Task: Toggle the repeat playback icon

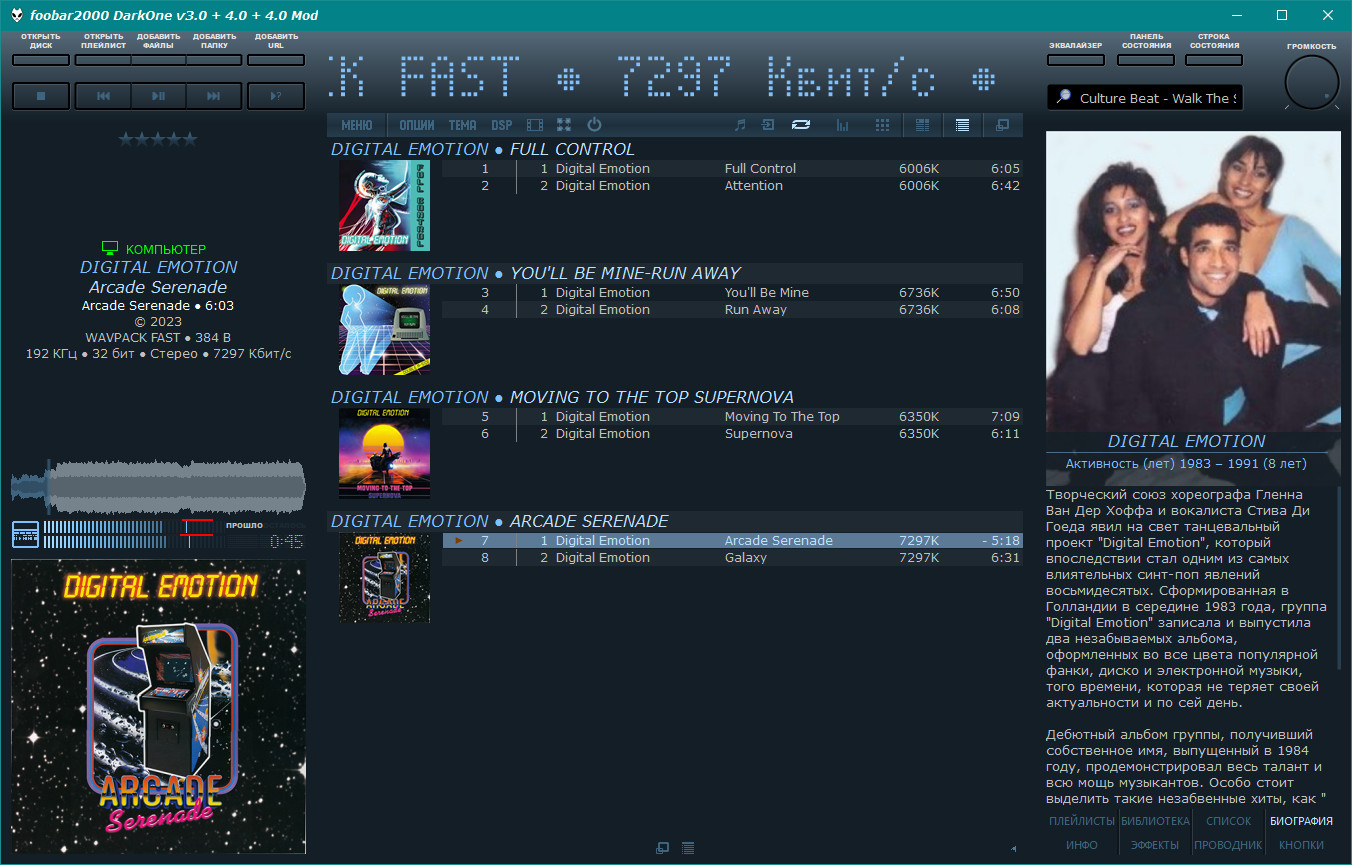Action: coord(801,125)
